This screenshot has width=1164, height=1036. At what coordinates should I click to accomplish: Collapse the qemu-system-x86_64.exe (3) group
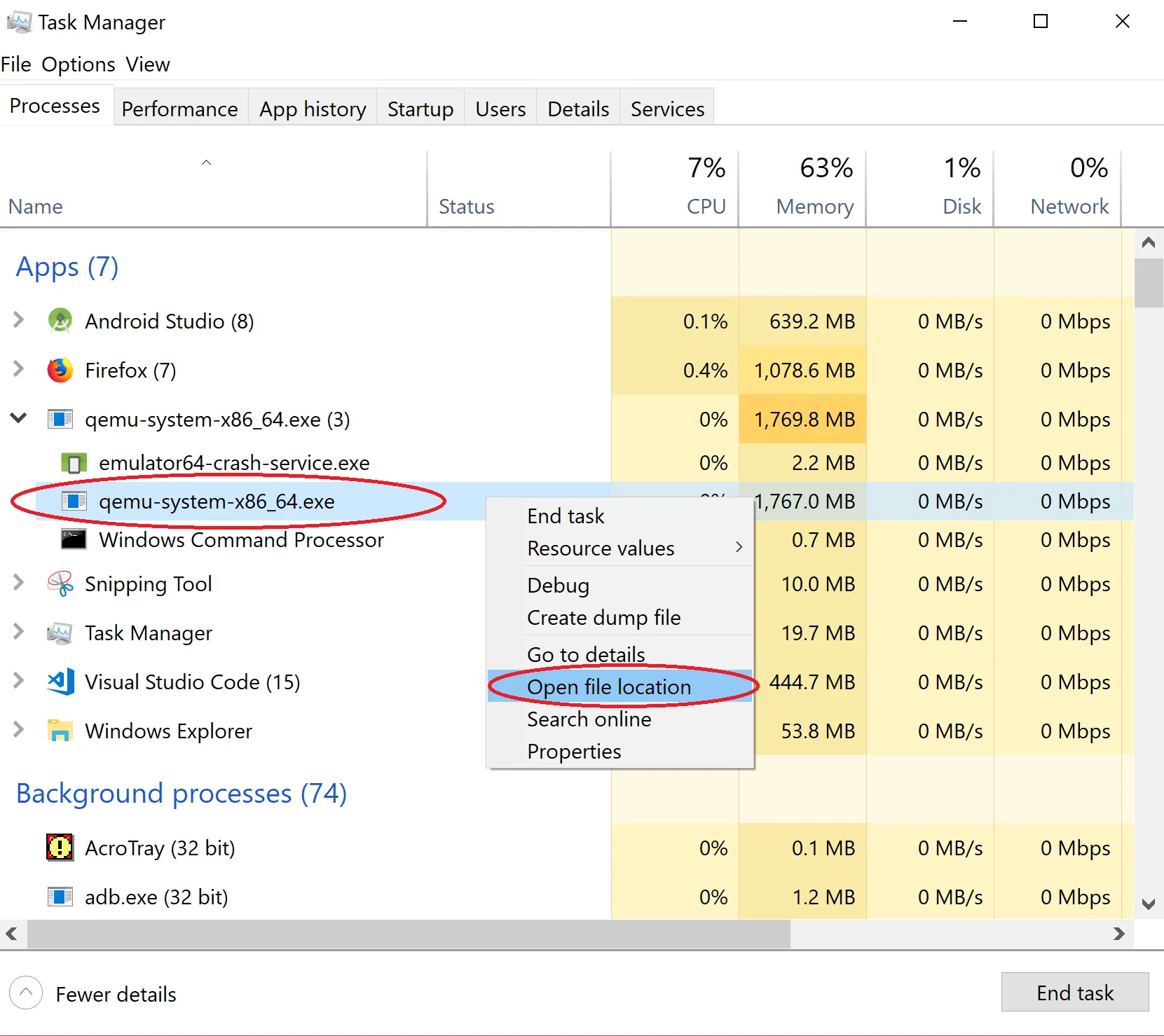tap(19, 418)
